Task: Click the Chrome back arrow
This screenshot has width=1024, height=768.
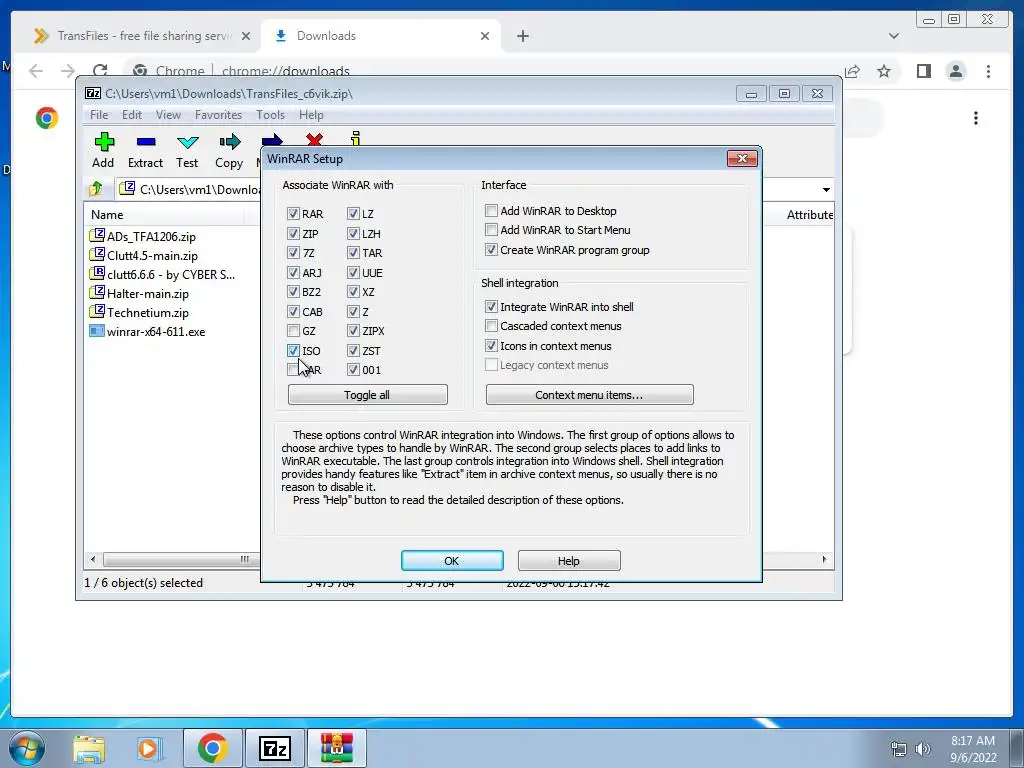Action: tap(36, 71)
